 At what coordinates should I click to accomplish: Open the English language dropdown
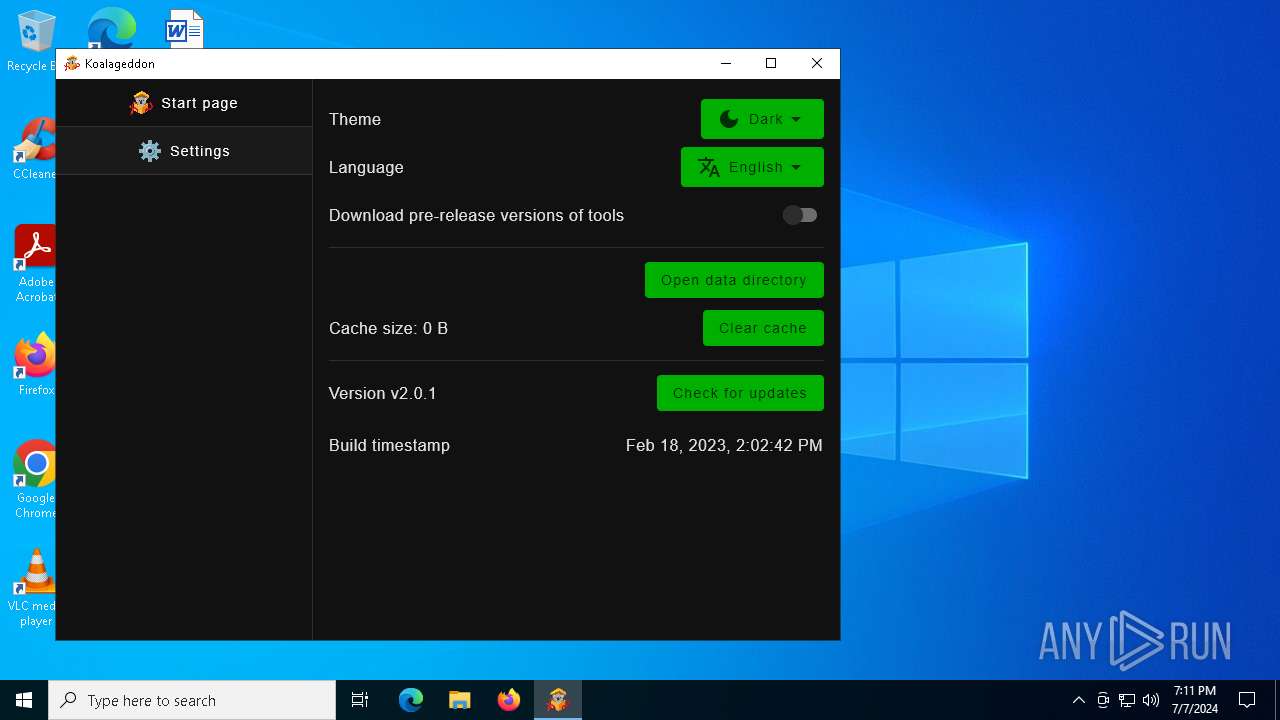(752, 167)
